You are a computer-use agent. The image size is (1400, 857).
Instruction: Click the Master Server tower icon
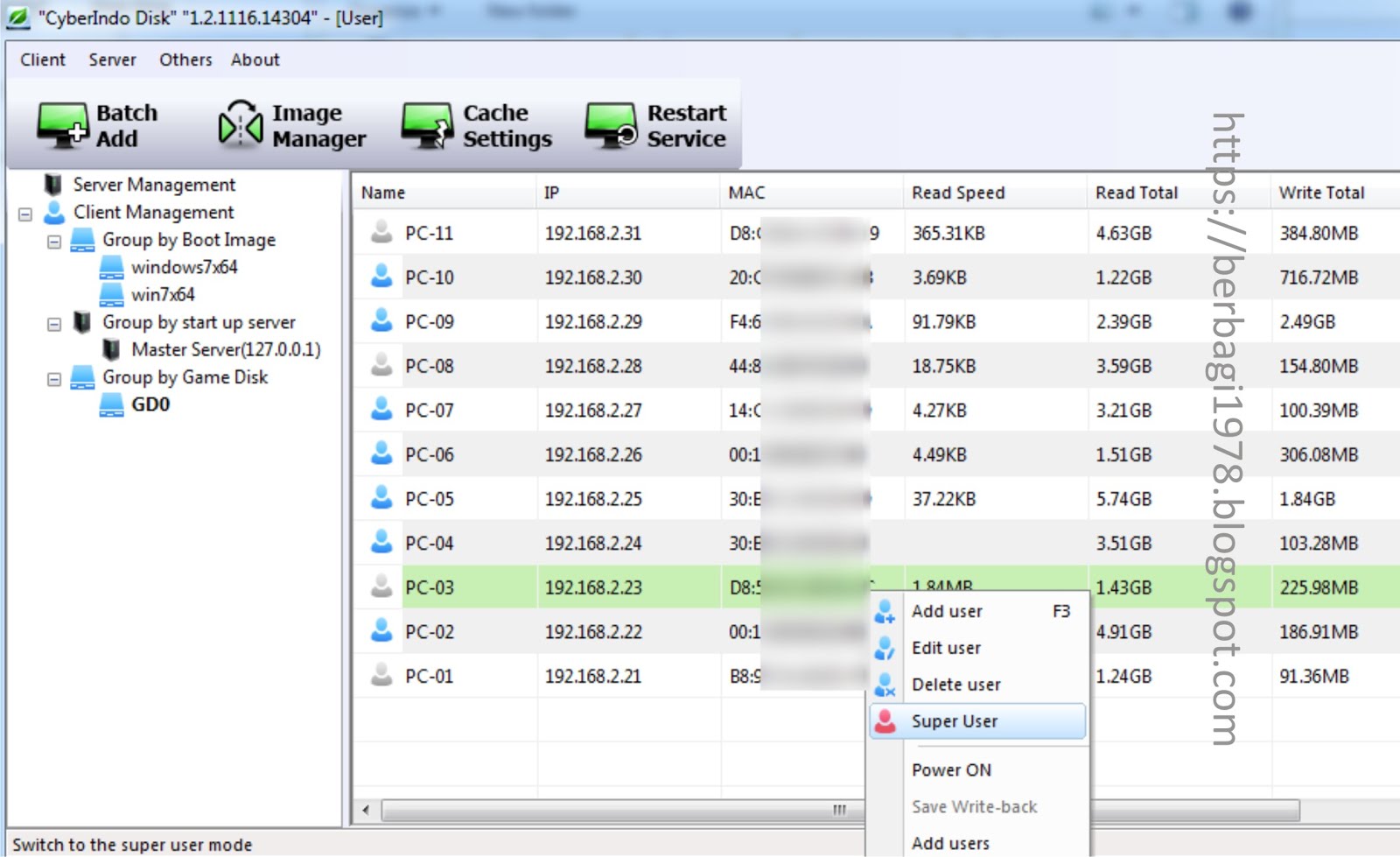111,349
